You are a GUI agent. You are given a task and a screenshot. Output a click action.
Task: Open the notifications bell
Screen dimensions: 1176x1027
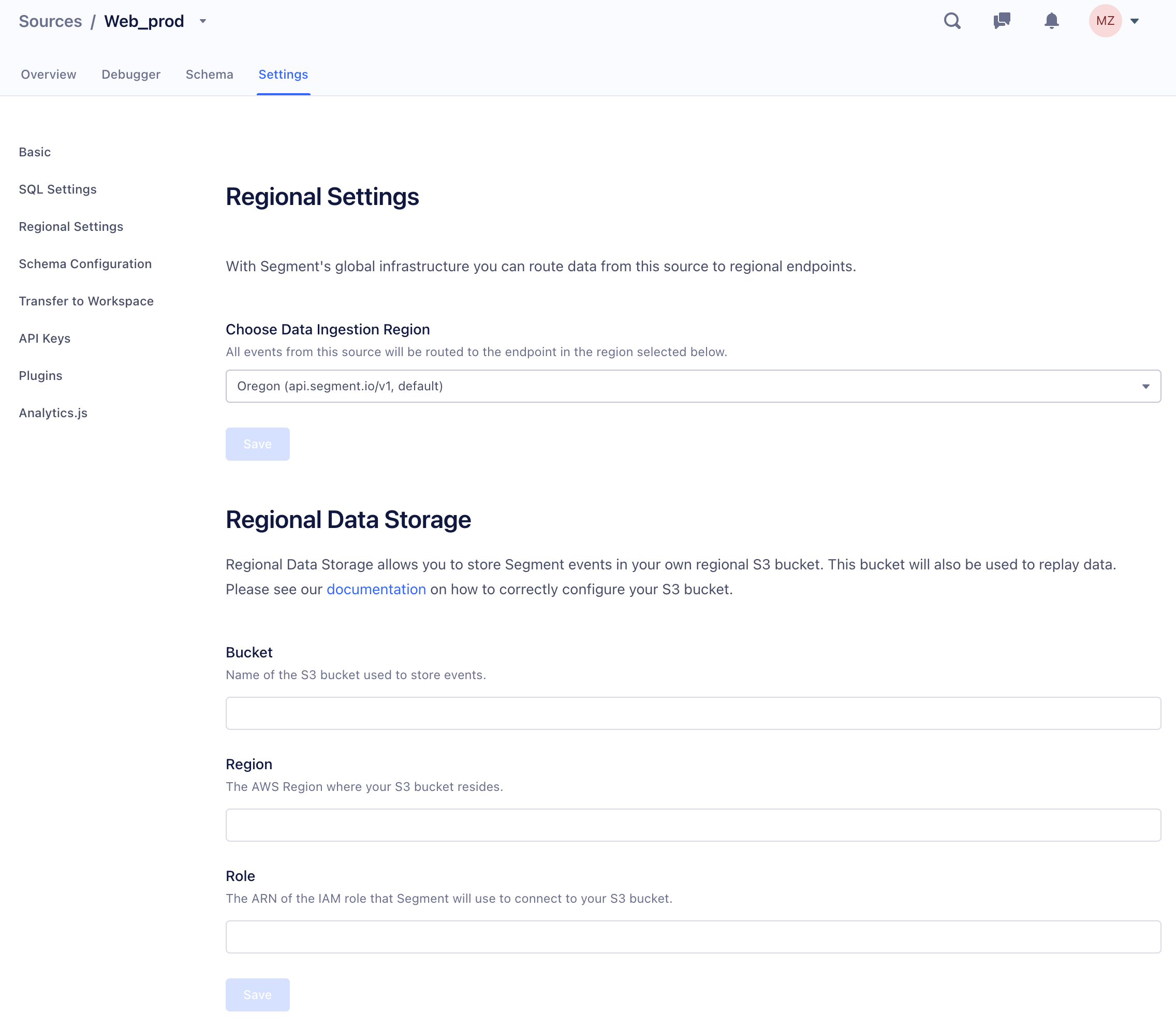coord(1051,21)
